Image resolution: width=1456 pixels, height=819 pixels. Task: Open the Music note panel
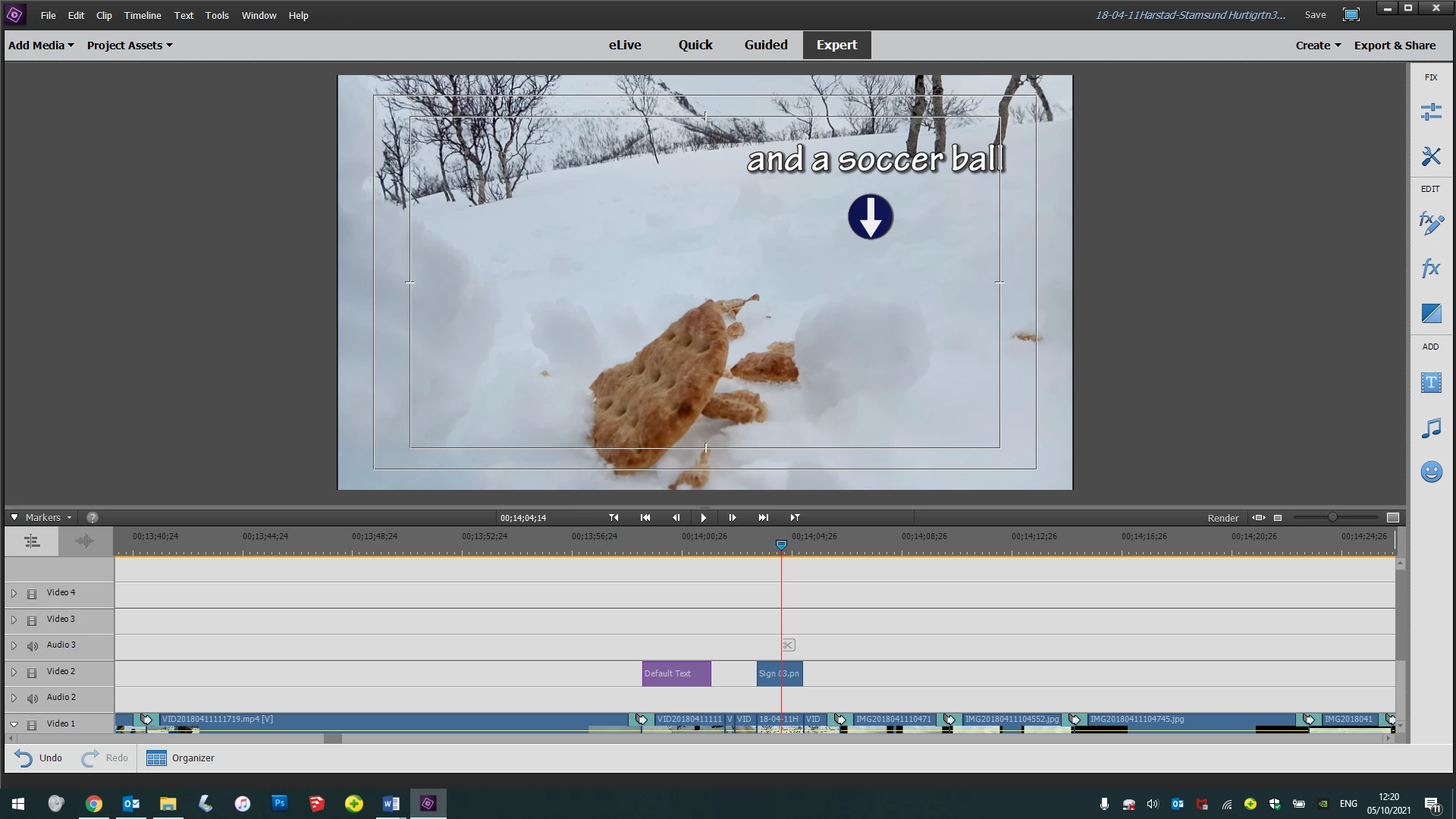[x=1431, y=428]
